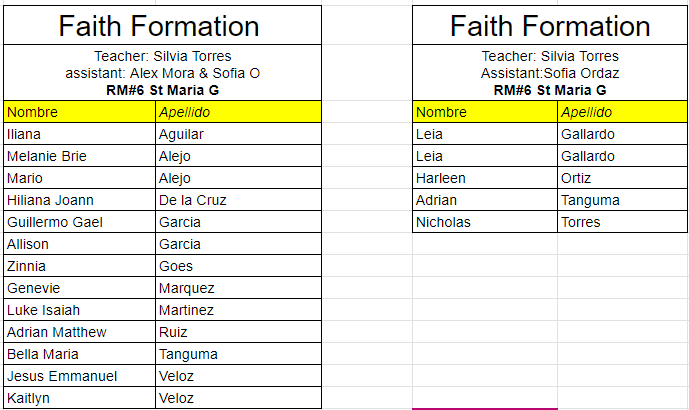The width and height of the screenshot is (689, 410).
Task: Click the Harleen name cell
Action: coord(485,178)
